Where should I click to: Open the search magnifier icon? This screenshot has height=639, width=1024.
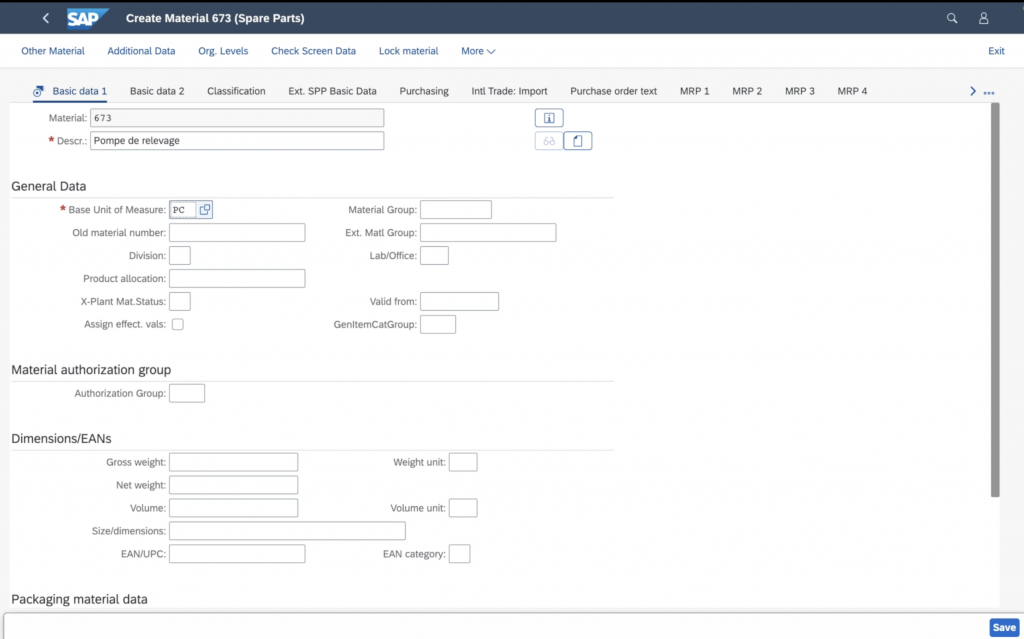tap(952, 18)
